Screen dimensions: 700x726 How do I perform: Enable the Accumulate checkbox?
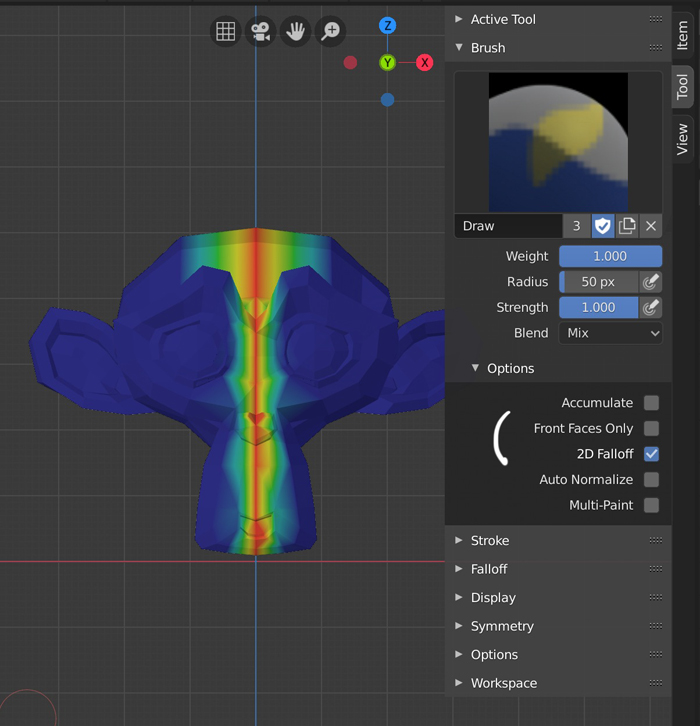(651, 403)
